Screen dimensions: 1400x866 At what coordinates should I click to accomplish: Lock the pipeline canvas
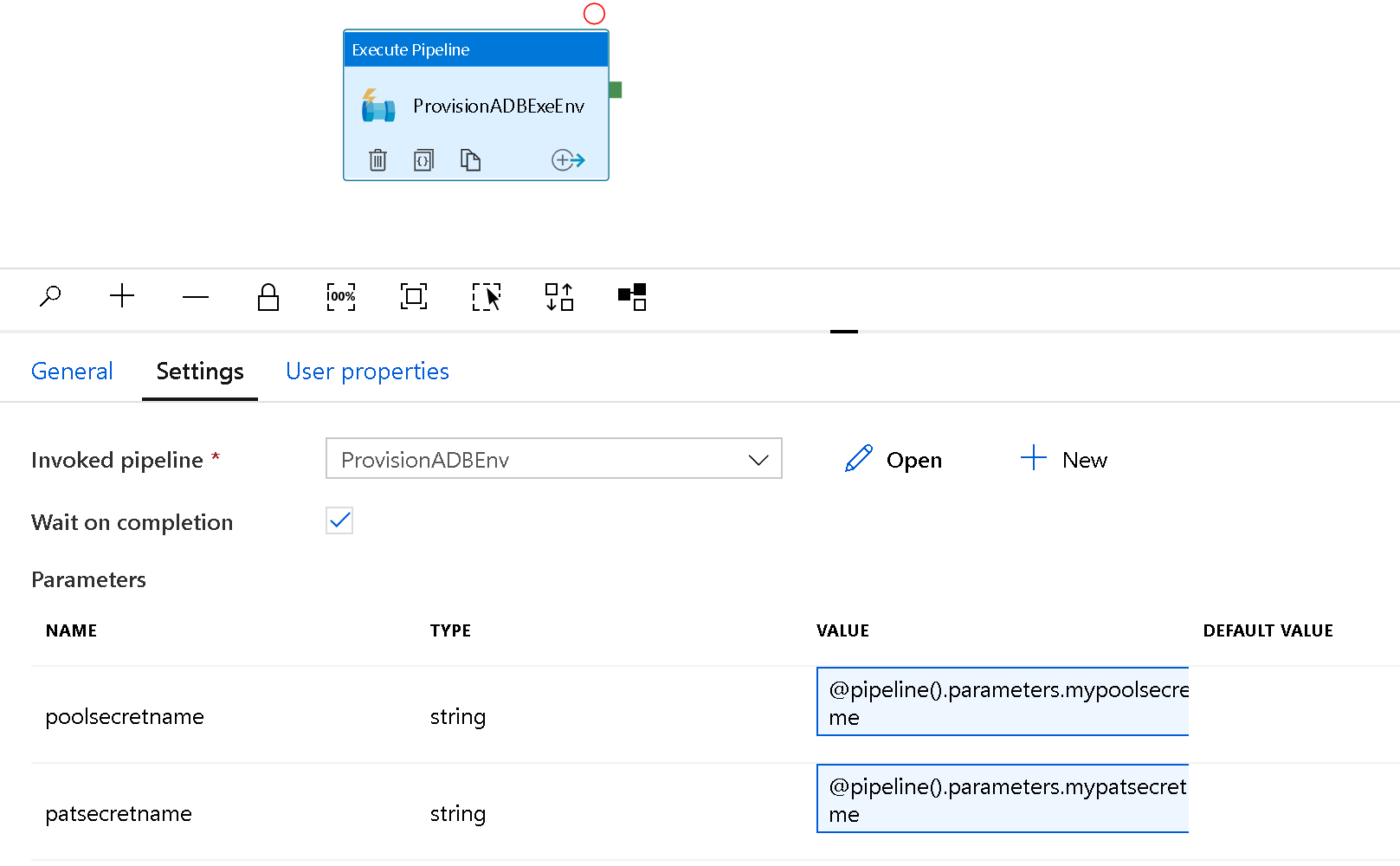pos(268,296)
